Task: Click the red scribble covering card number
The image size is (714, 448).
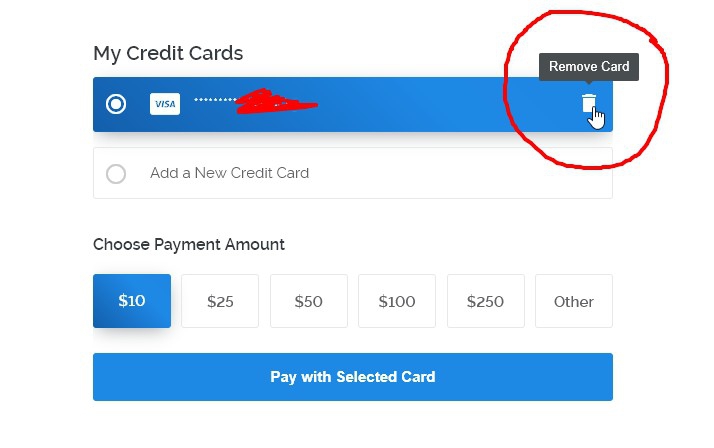Action: tap(275, 102)
